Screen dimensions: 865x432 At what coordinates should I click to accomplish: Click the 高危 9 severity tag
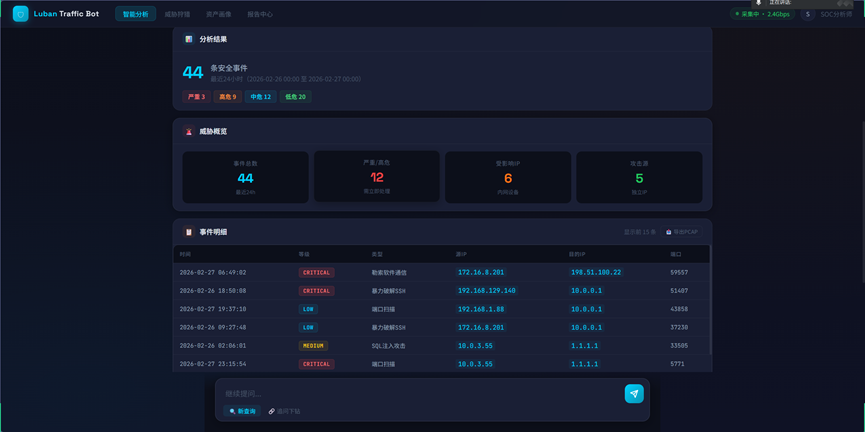(x=228, y=97)
